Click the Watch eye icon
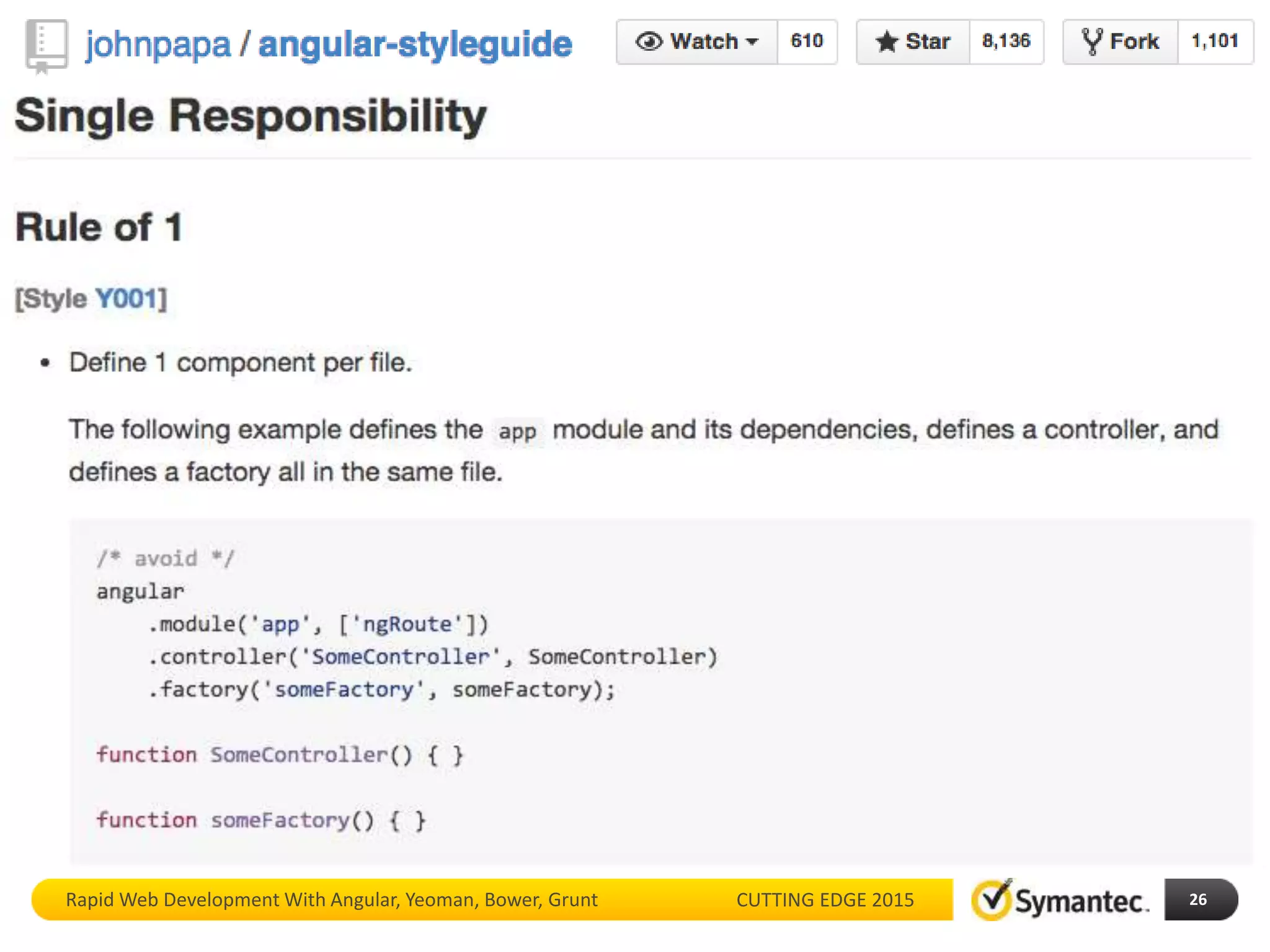Screen dimensions: 1270x952 click(649, 42)
